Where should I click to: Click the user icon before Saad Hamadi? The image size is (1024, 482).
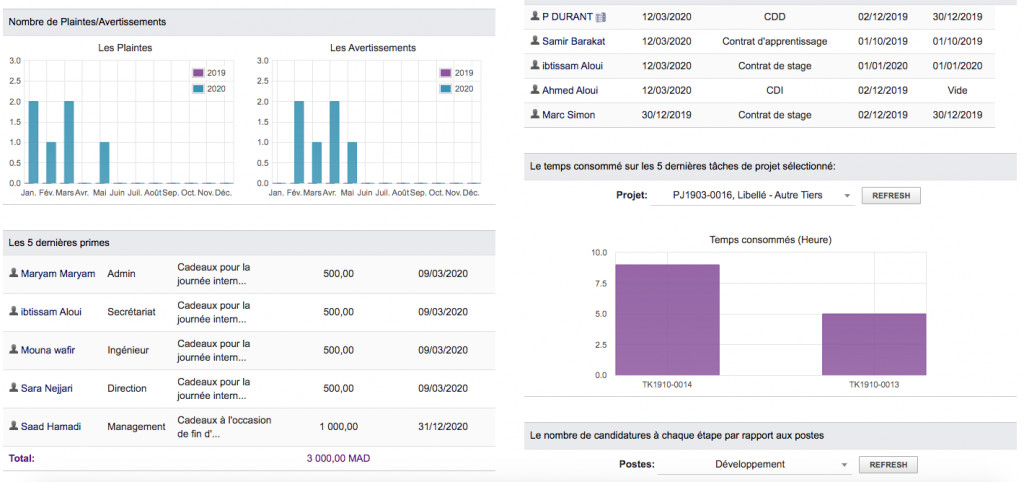13,426
